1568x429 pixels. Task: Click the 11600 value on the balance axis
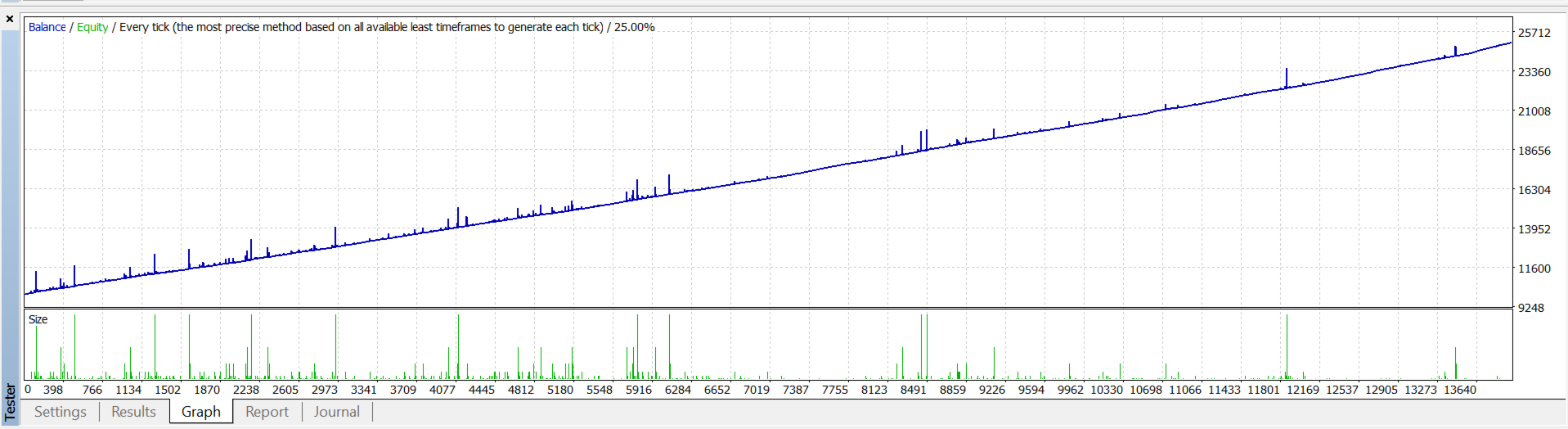click(1534, 269)
